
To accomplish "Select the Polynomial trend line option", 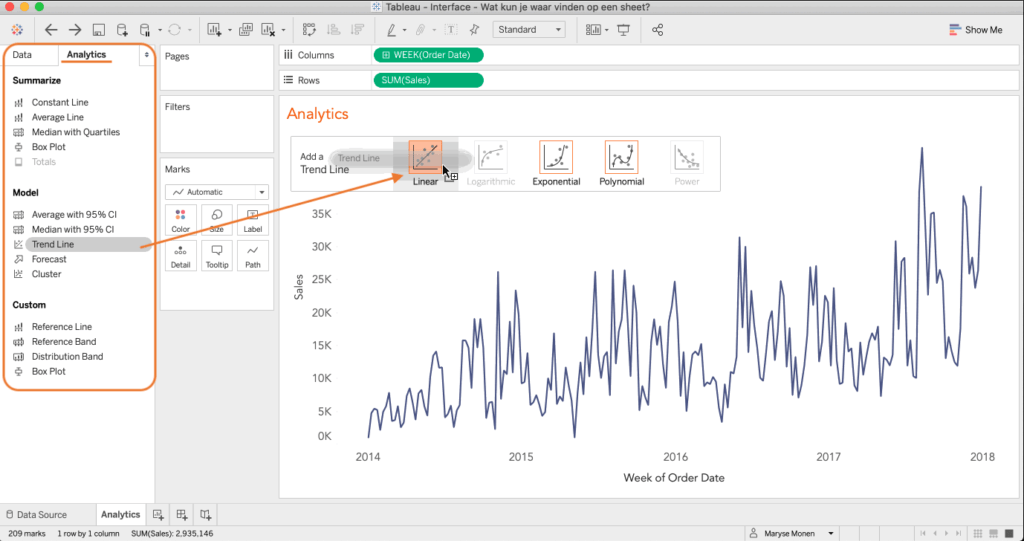I will pyautogui.click(x=621, y=162).
